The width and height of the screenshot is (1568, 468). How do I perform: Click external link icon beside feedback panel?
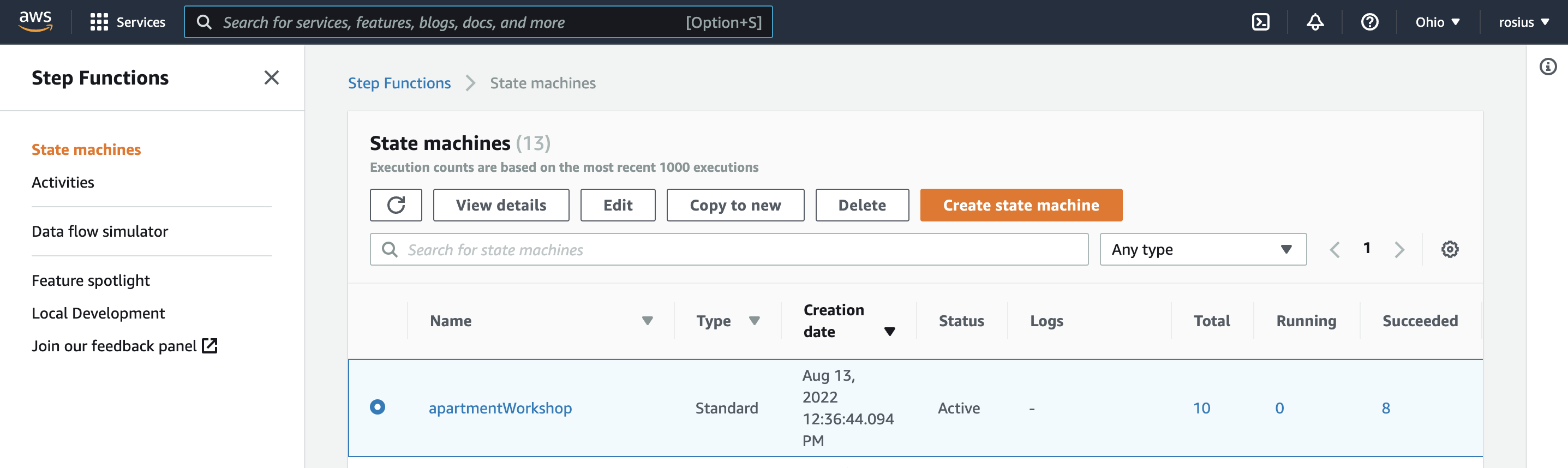click(x=210, y=346)
